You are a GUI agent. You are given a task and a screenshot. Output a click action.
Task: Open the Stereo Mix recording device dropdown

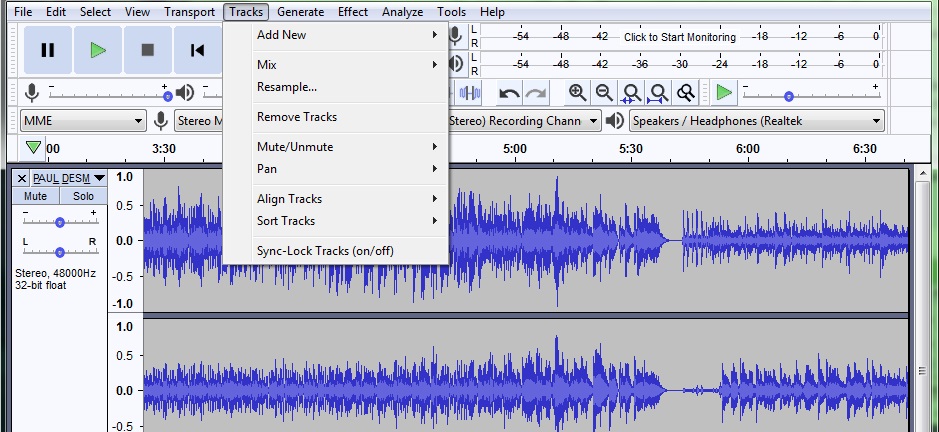click(199, 120)
